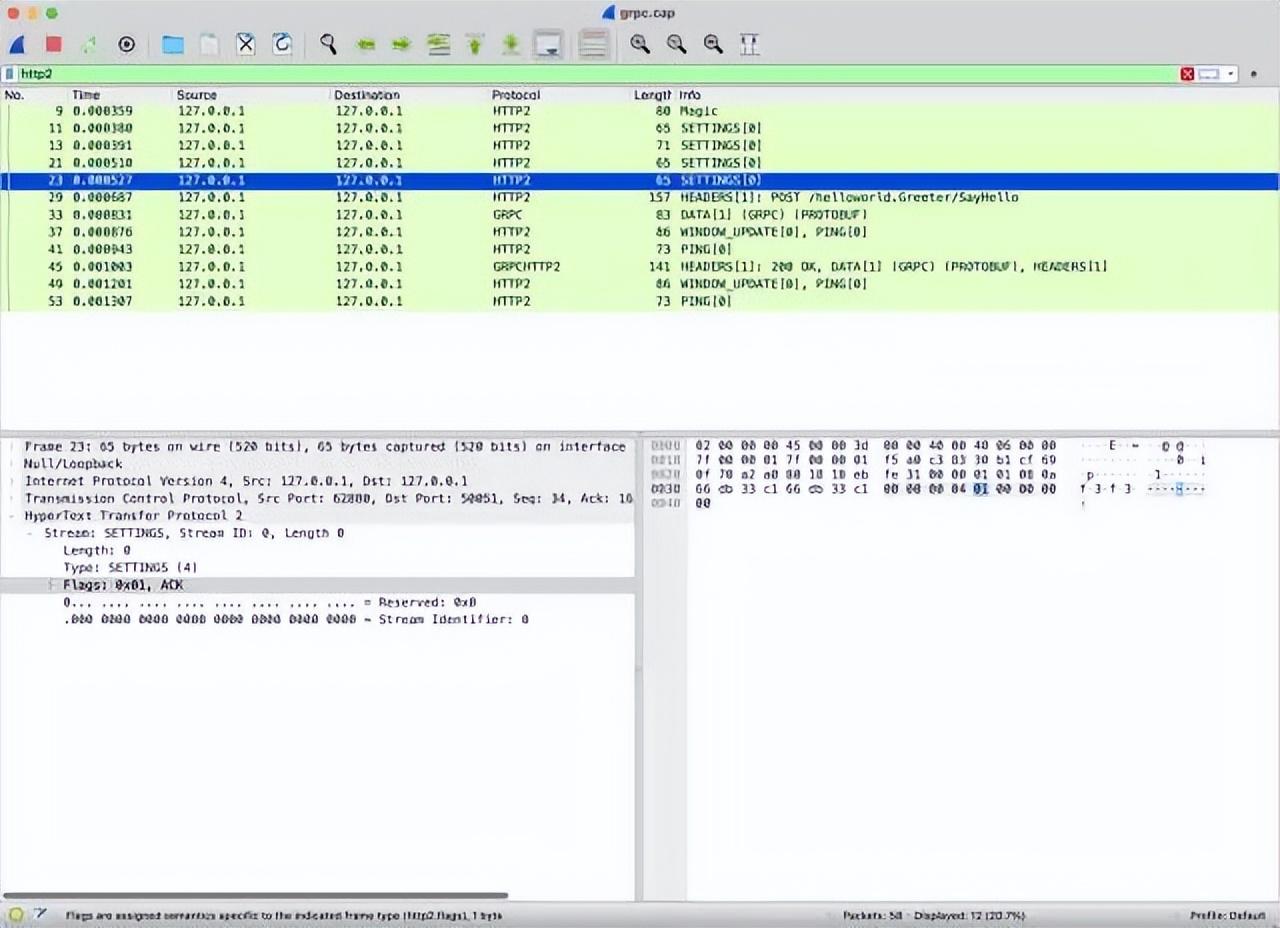Select packet 29 POST SayHello HEADERS
The width and height of the screenshot is (1280, 928).
pyautogui.click(x=640, y=197)
